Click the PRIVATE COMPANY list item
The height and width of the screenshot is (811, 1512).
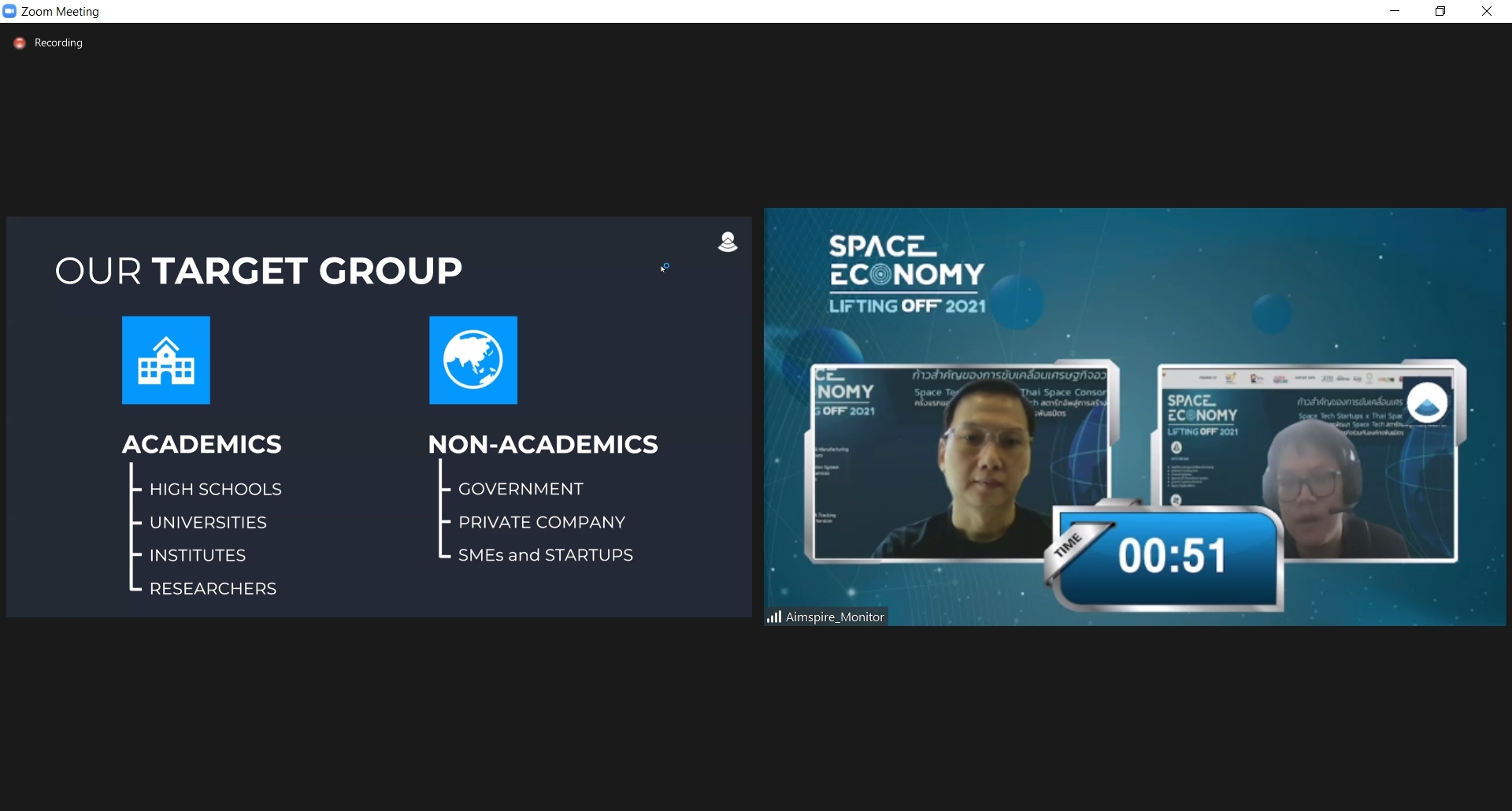point(542,522)
